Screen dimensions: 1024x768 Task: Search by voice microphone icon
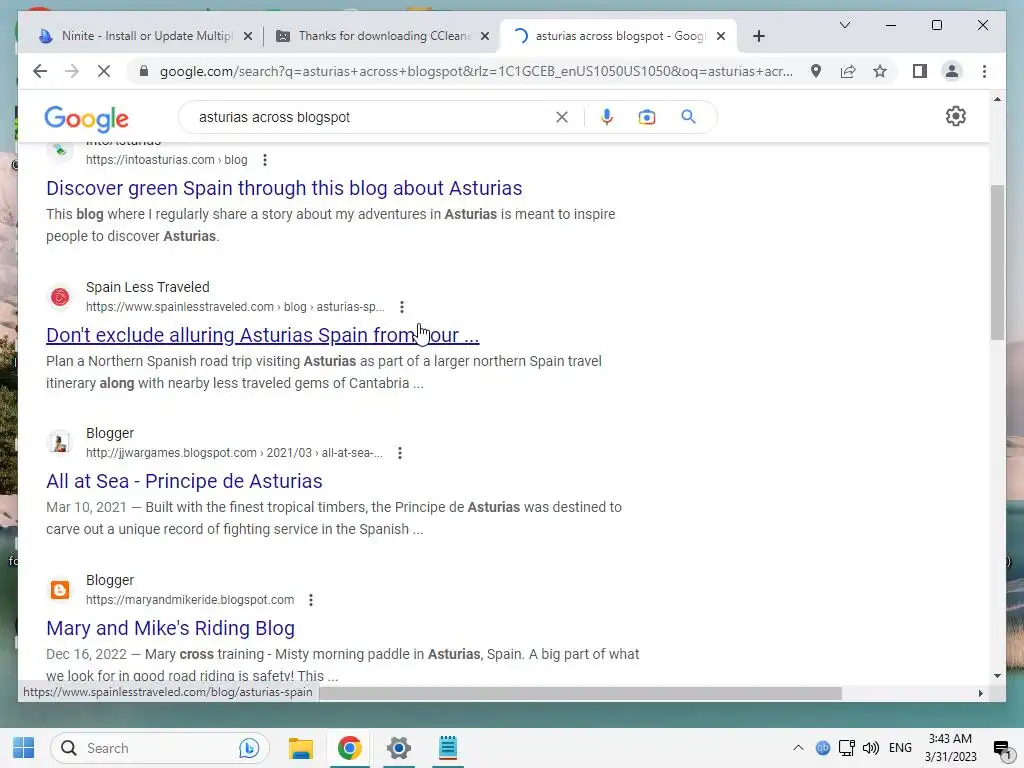pos(607,117)
